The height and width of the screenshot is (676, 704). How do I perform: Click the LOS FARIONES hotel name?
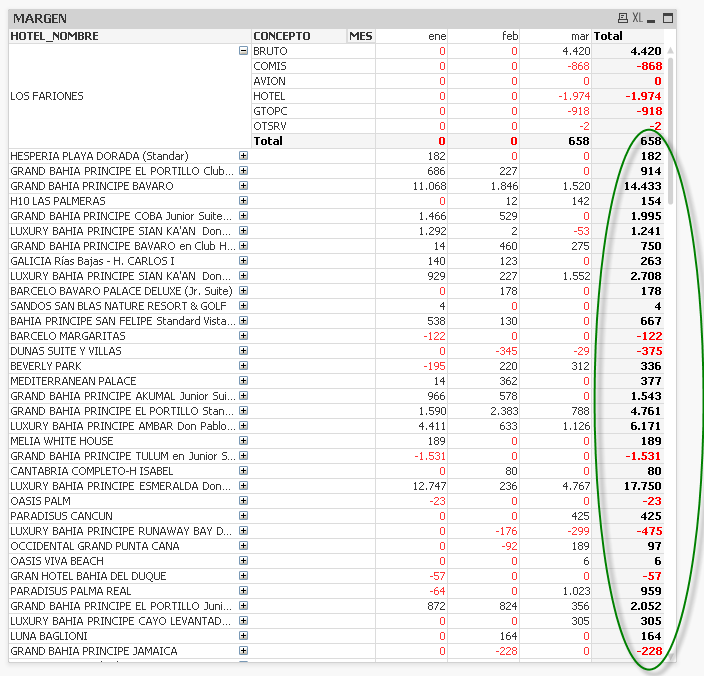coord(47,96)
